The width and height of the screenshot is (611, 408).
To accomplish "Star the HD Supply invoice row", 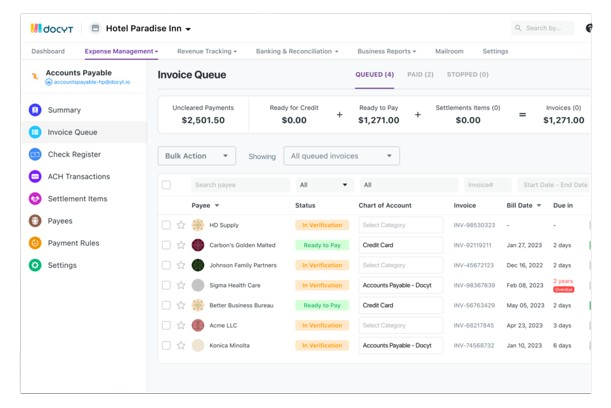I will [181, 225].
